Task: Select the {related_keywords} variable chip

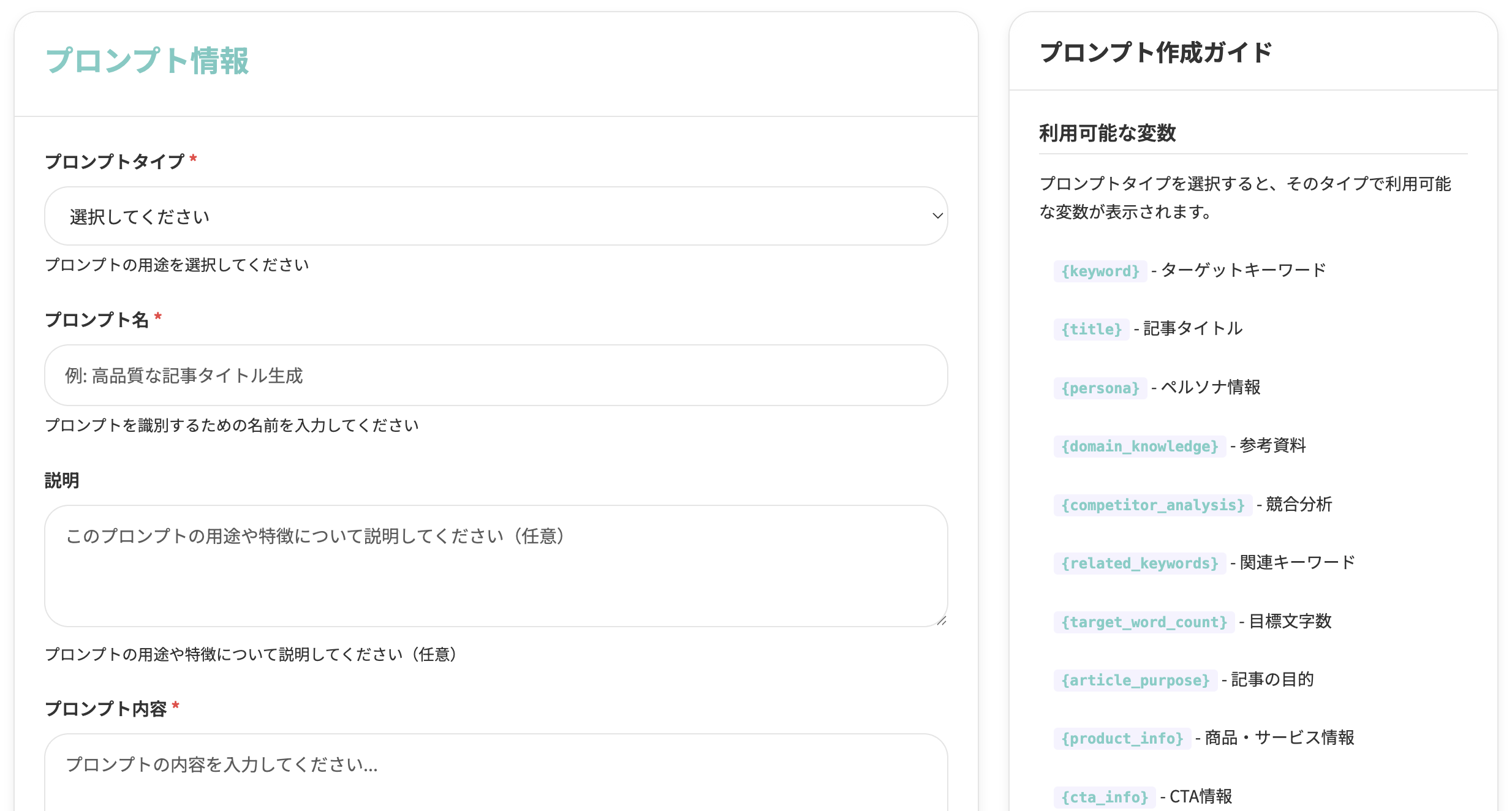Action: point(1139,563)
